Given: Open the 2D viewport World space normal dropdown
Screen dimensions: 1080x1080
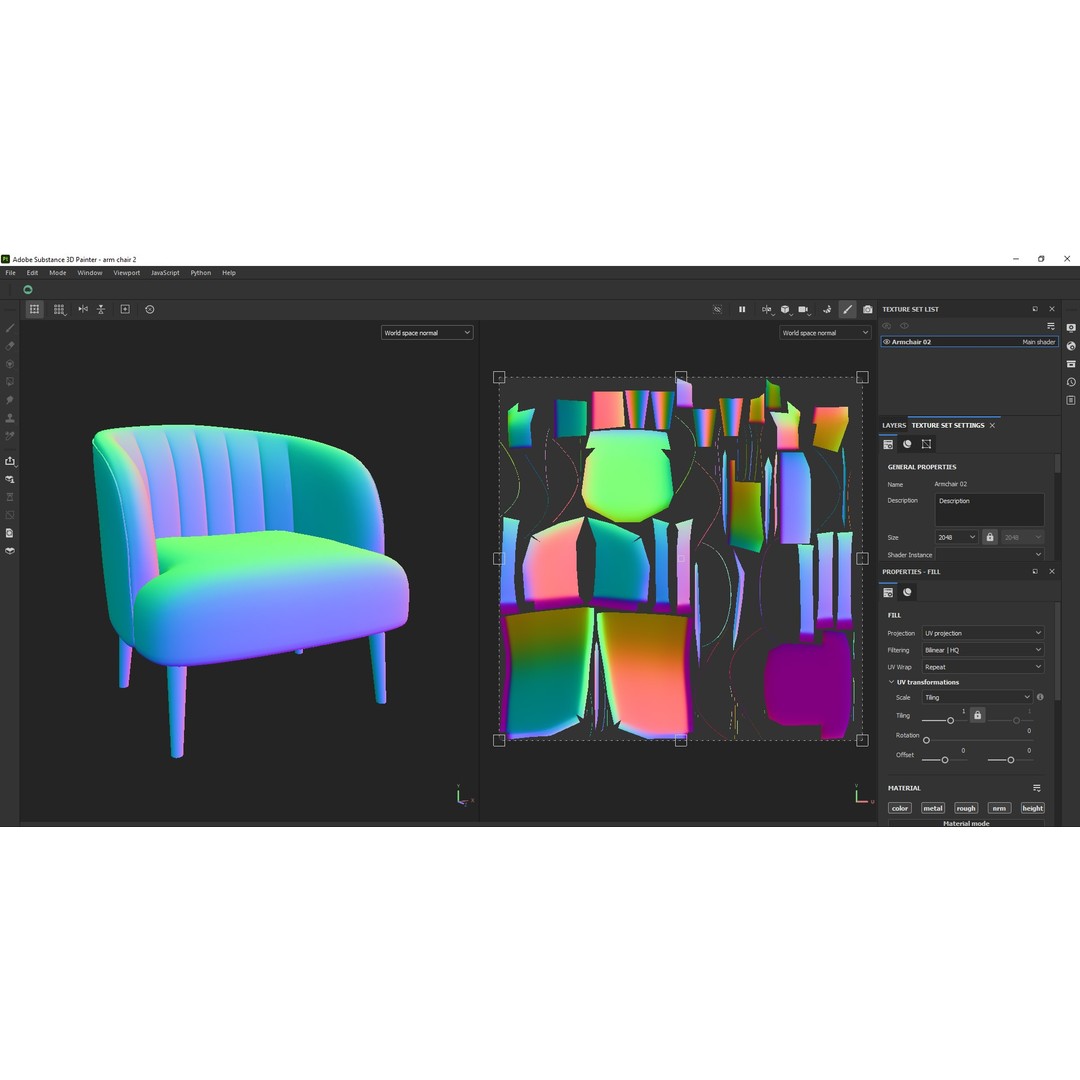Looking at the screenshot, I should 825,333.
